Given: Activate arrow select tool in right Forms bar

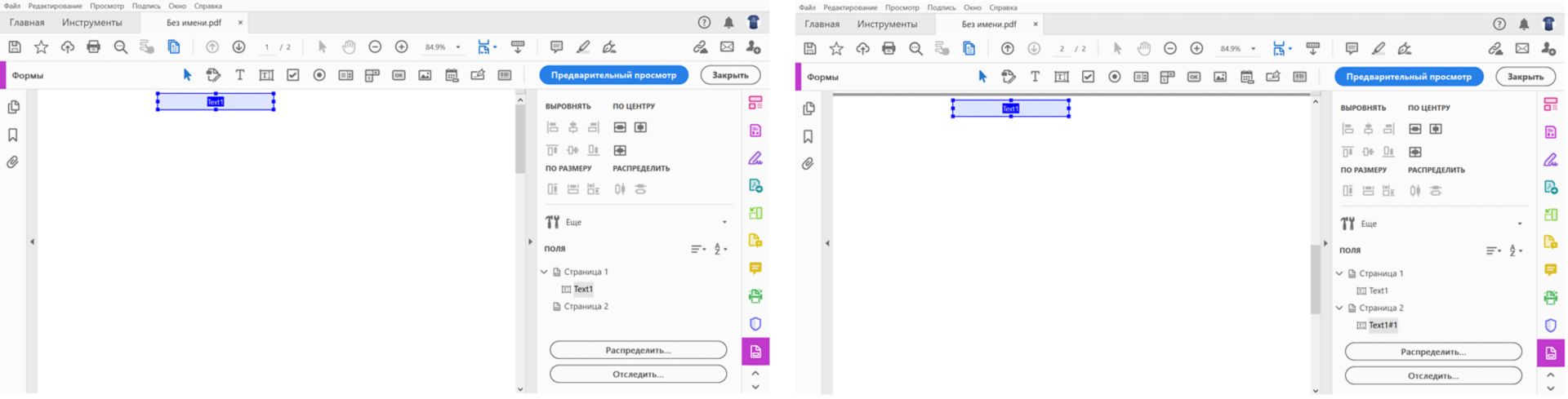Looking at the screenshot, I should tap(982, 77).
